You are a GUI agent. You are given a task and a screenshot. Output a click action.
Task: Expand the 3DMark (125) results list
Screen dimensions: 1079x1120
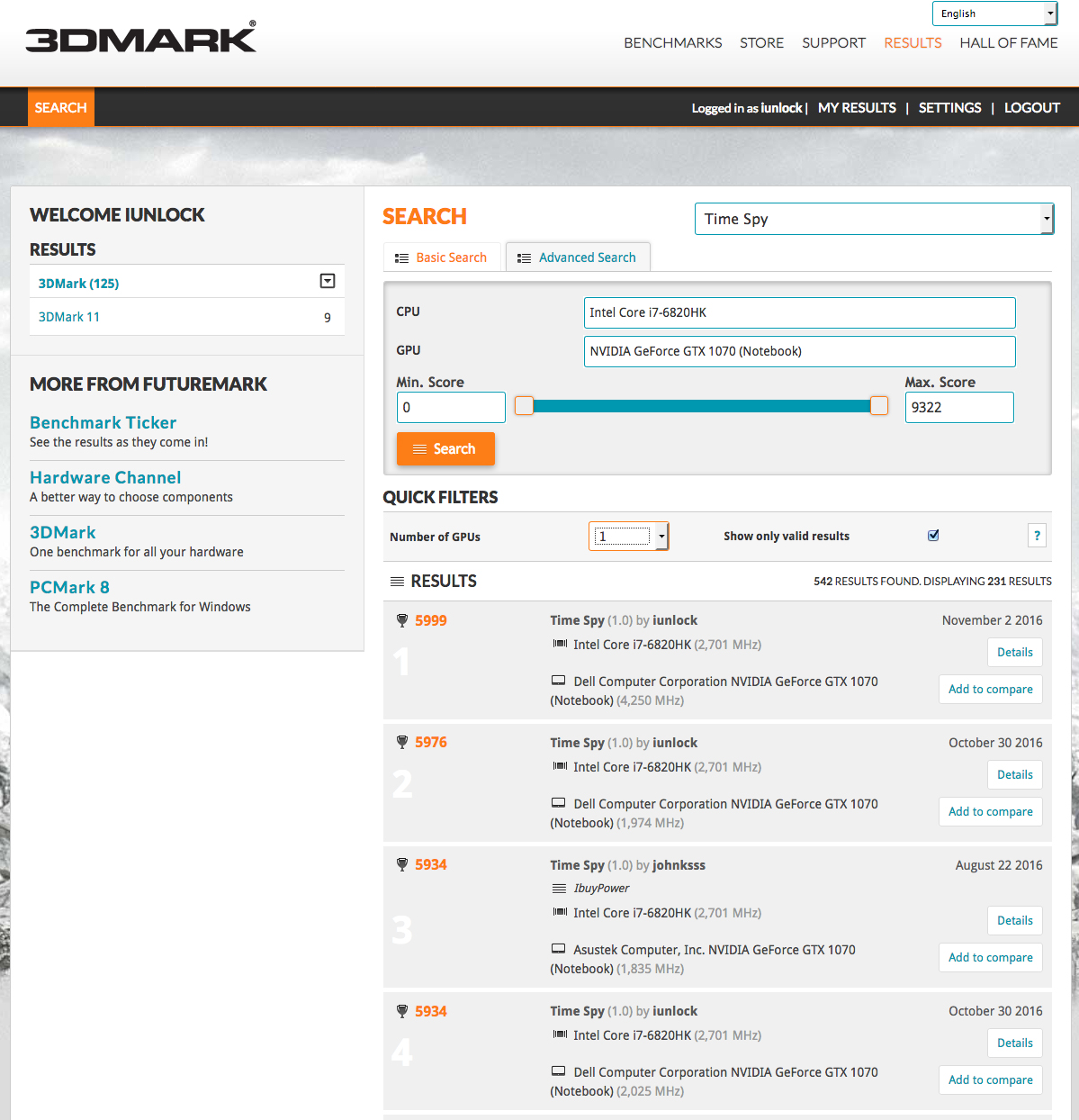click(328, 282)
